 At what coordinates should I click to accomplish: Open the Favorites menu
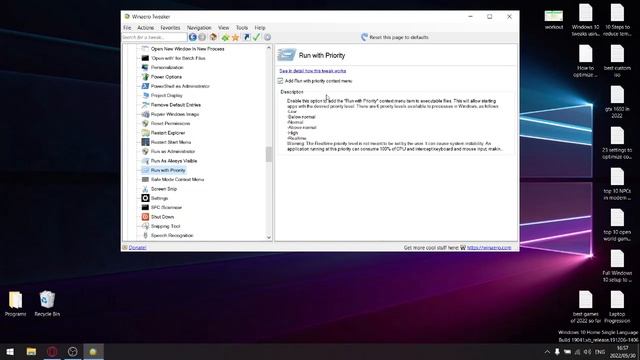[170, 28]
